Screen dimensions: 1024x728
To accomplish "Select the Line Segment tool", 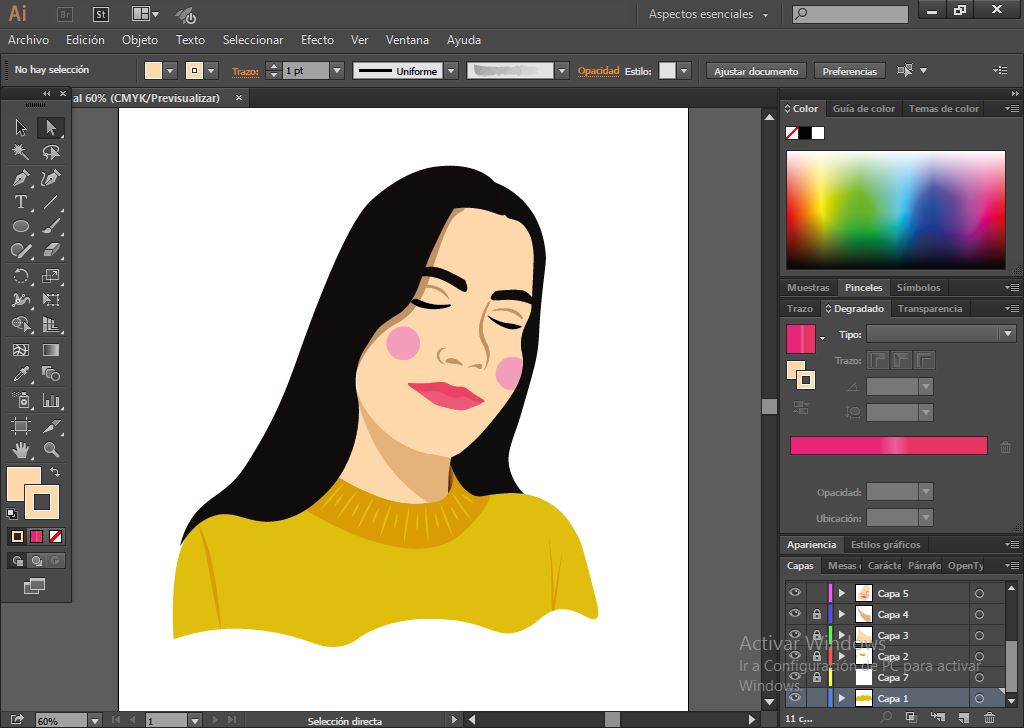I will (51, 202).
